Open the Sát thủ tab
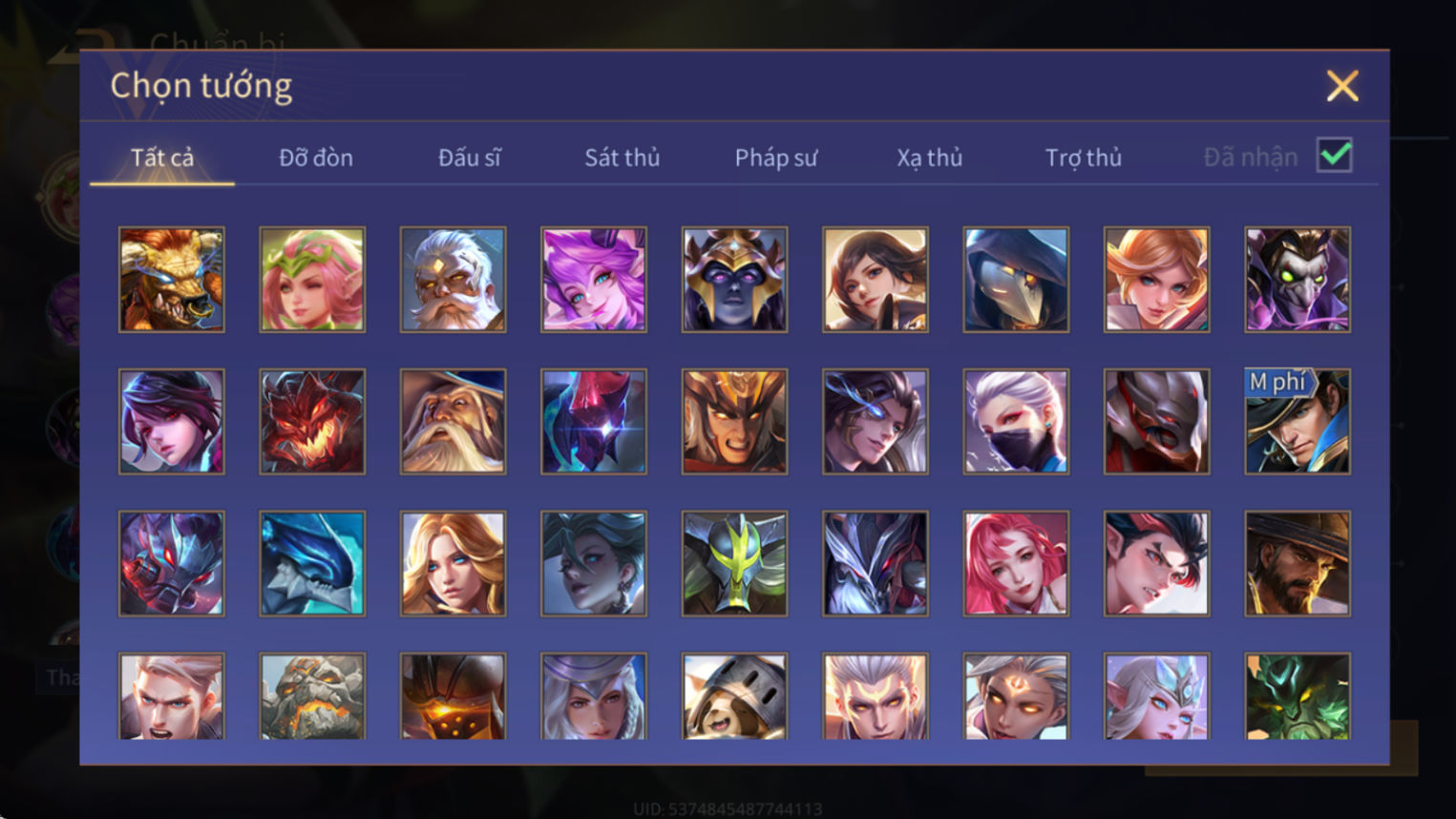This screenshot has height=819, width=1456. click(x=622, y=157)
